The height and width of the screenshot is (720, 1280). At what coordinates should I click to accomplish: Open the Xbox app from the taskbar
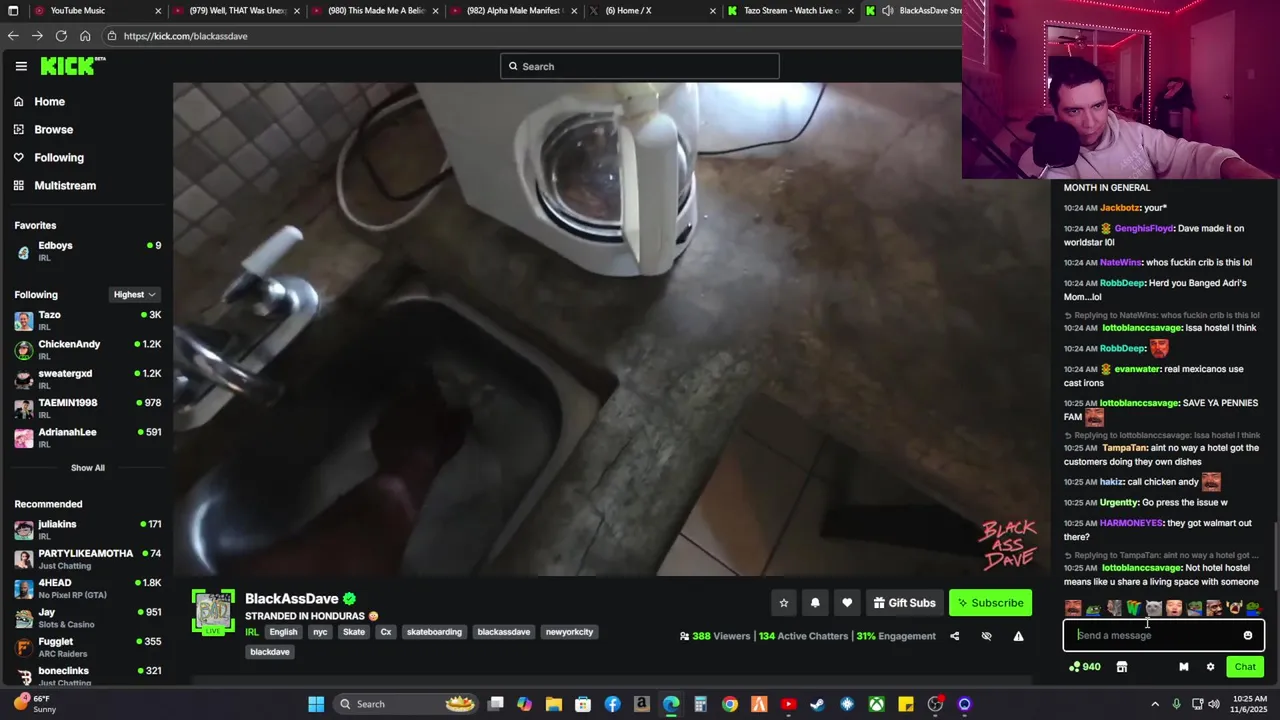pyautogui.click(x=876, y=704)
